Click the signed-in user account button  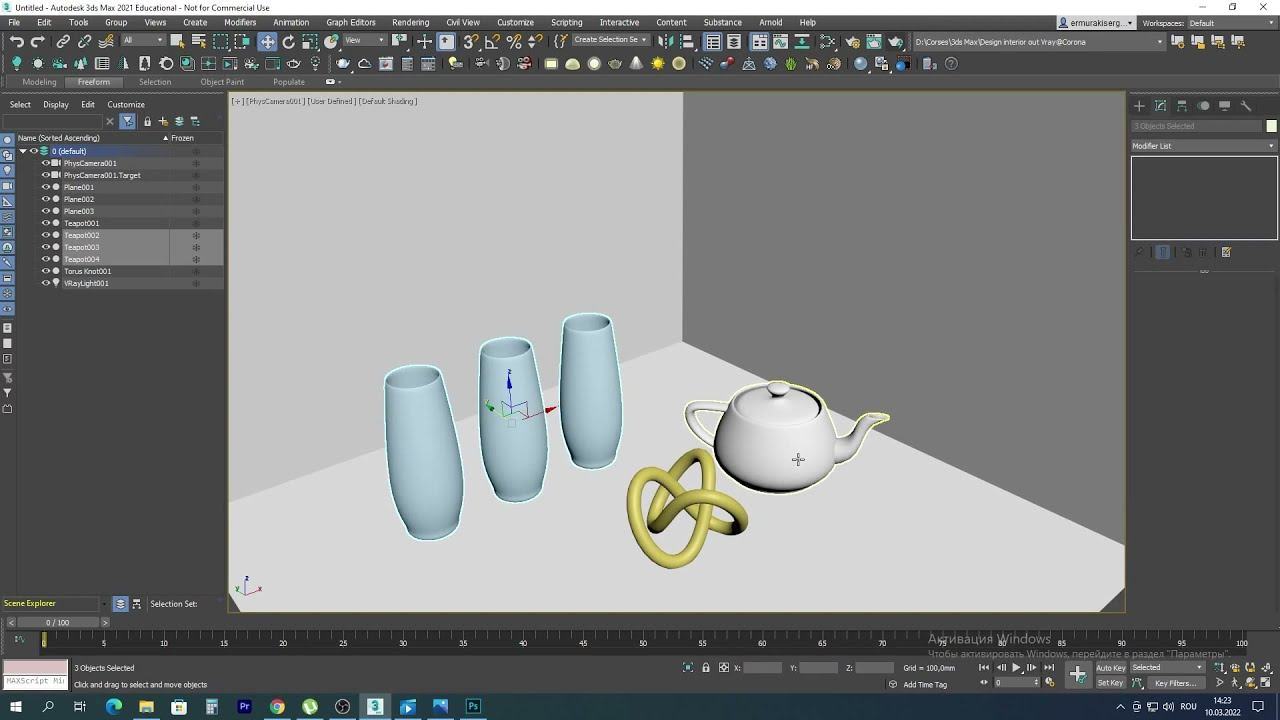(x=1097, y=23)
